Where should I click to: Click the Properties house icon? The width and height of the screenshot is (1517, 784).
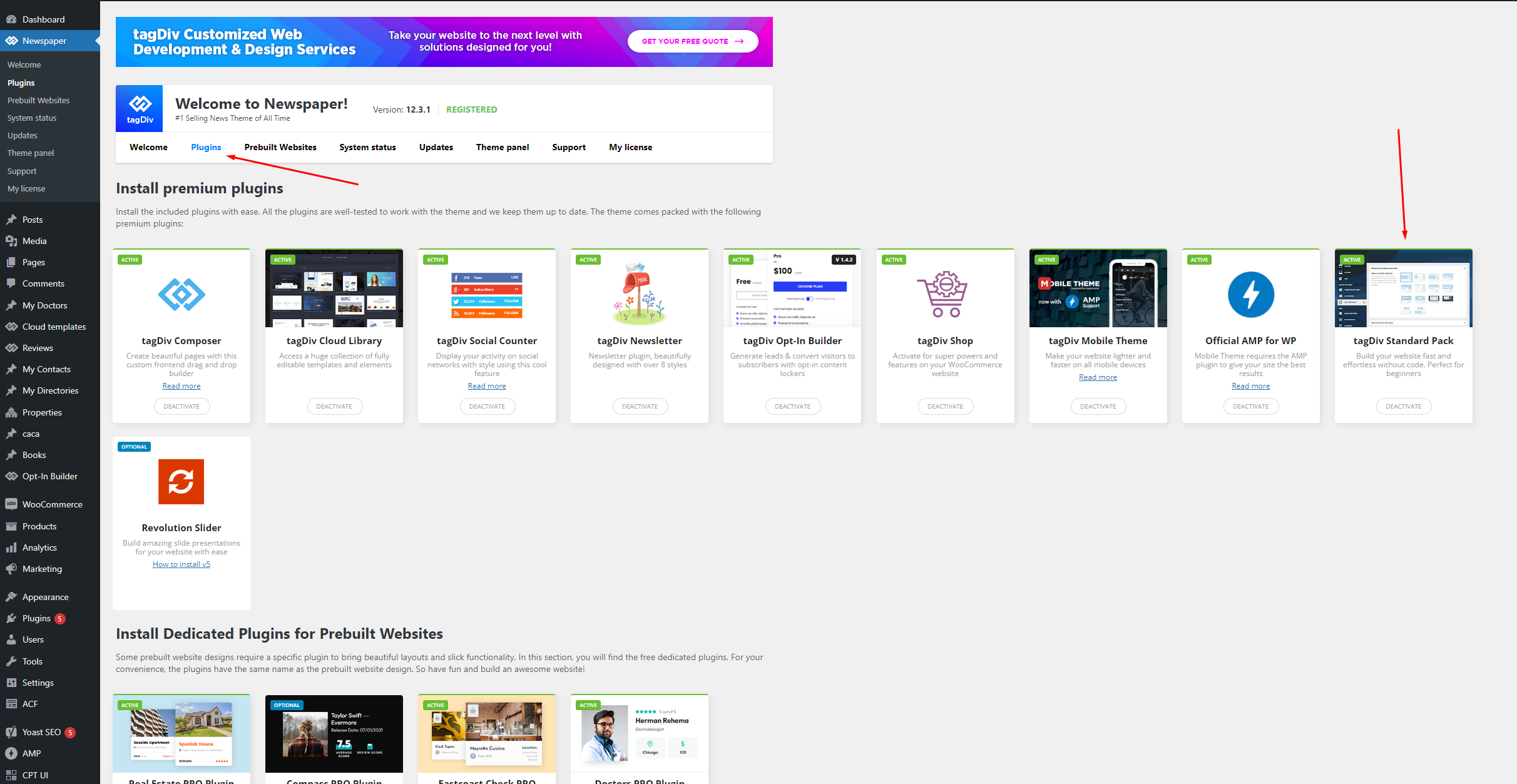coord(11,412)
